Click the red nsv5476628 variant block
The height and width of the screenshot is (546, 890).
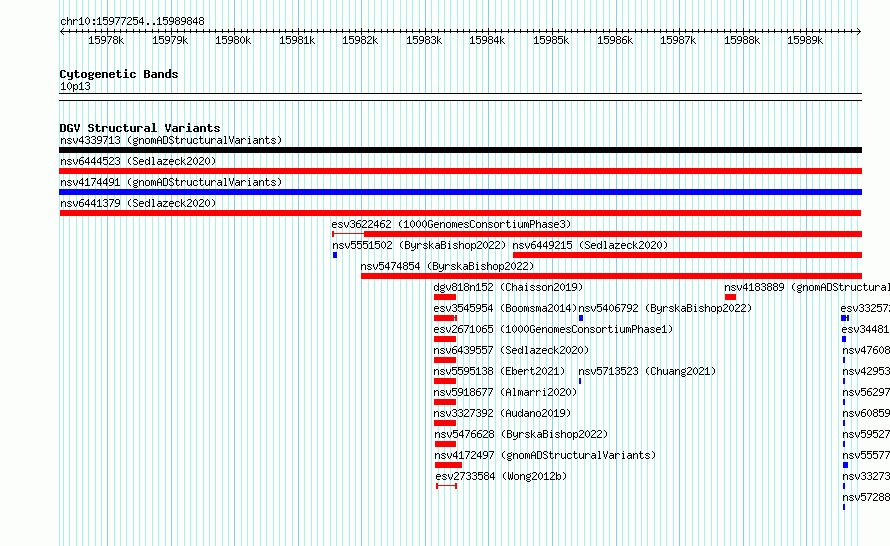pyautogui.click(x=446, y=444)
